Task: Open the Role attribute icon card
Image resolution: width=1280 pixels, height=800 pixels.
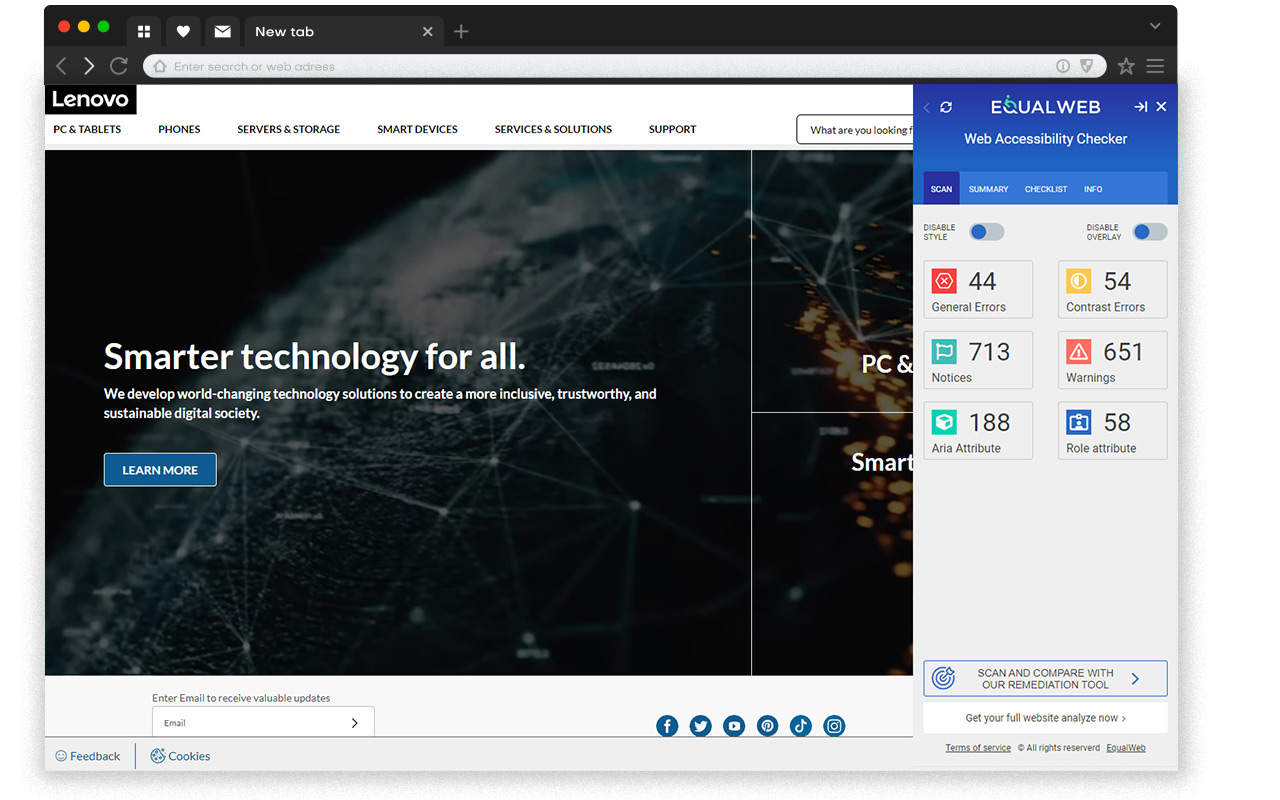Action: point(1112,431)
